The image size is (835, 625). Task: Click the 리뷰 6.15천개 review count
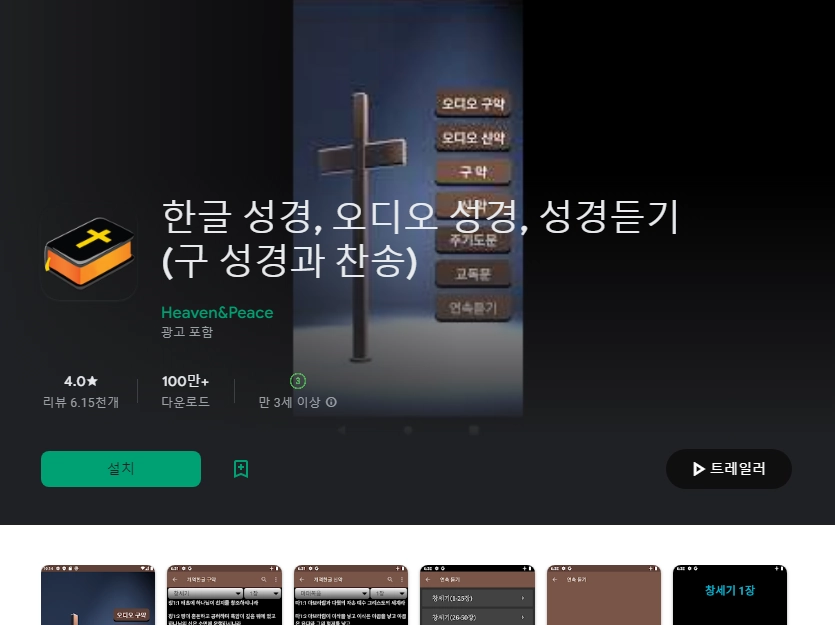[81, 402]
